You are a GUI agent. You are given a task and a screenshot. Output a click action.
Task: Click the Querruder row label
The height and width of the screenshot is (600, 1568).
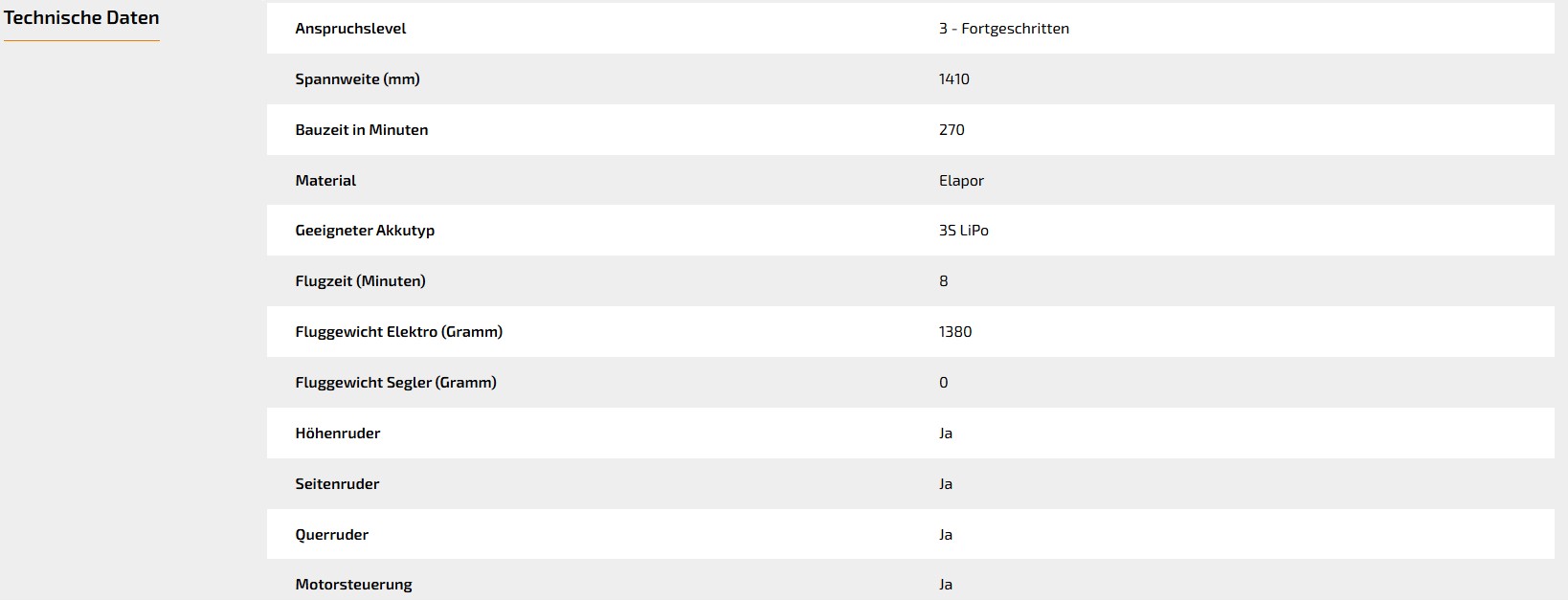click(x=332, y=535)
